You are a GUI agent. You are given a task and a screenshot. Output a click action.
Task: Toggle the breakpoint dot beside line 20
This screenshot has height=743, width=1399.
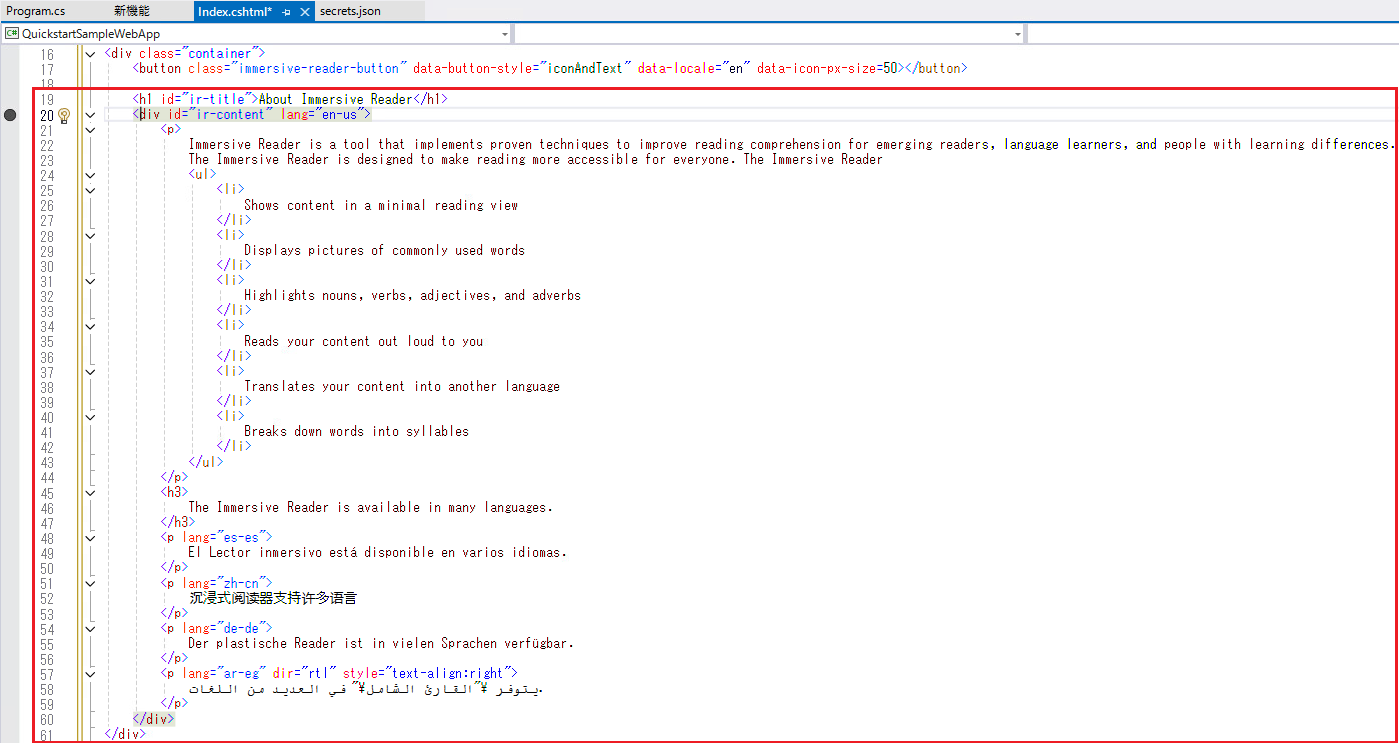[x=11, y=115]
